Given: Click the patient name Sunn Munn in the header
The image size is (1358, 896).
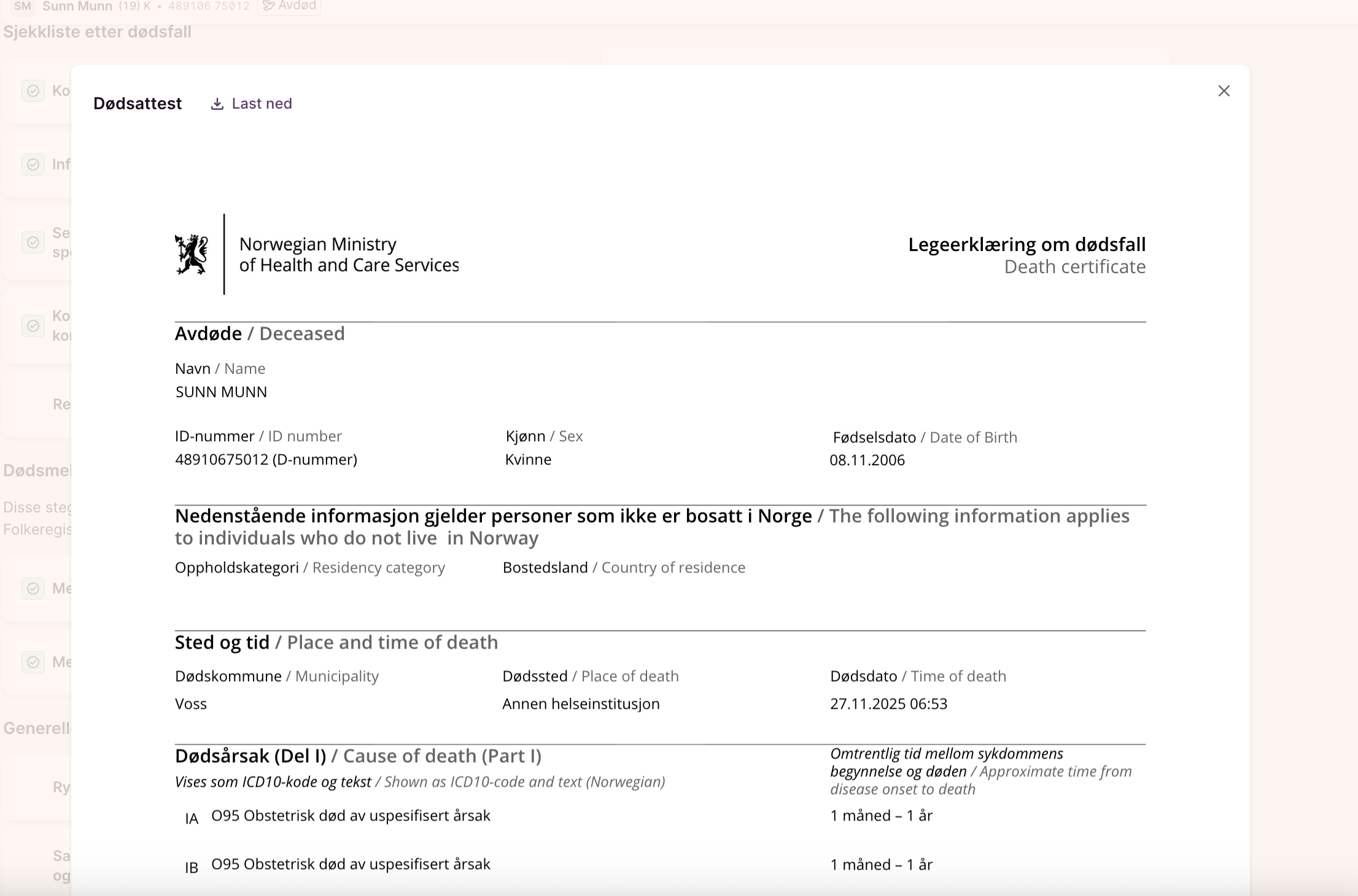Looking at the screenshot, I should (77, 6).
